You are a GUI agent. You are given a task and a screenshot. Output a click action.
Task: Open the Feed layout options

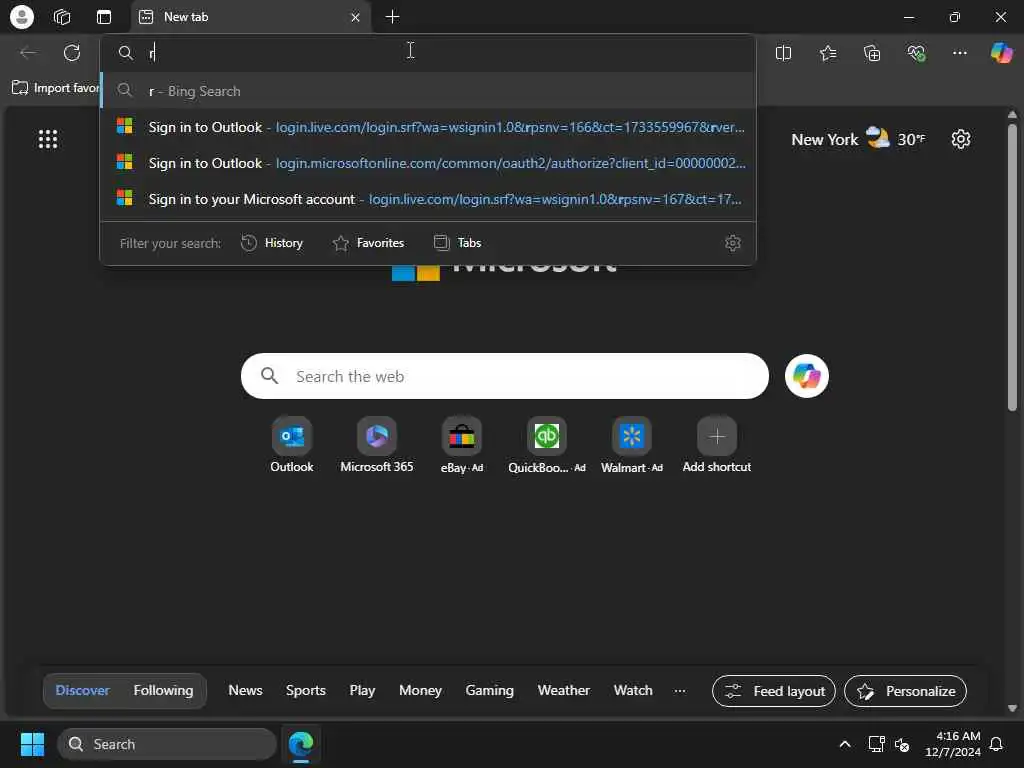click(774, 691)
